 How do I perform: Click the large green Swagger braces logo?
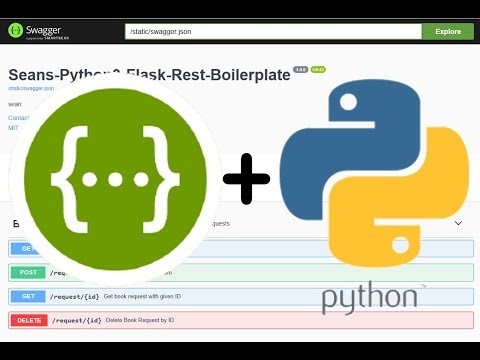pos(115,179)
